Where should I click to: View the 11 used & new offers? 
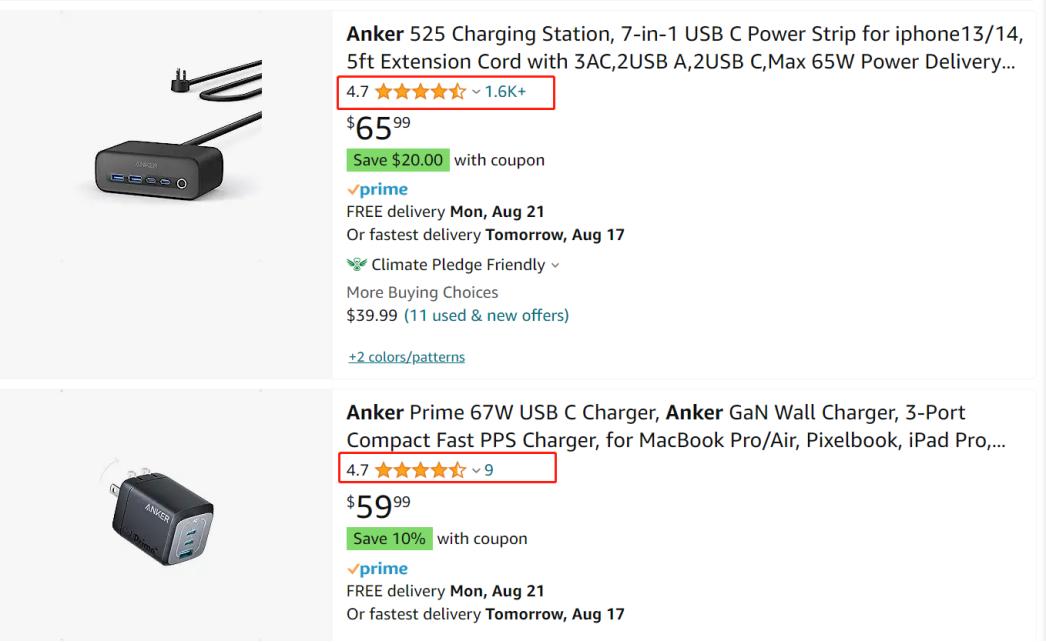[x=486, y=315]
